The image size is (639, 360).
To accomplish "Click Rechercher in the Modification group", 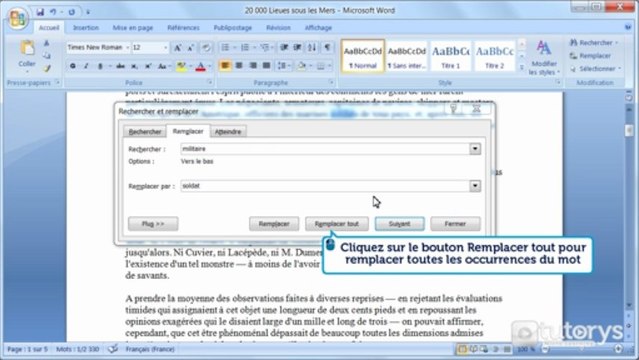I will (595, 42).
